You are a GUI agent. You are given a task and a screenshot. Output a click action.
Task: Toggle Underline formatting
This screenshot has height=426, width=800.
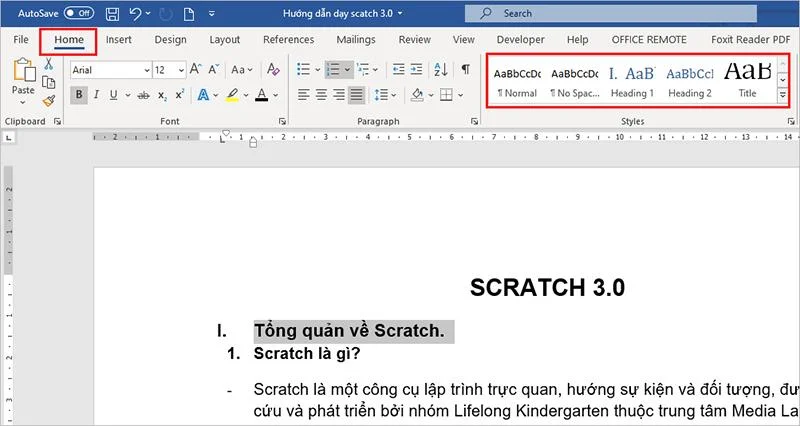[113, 95]
